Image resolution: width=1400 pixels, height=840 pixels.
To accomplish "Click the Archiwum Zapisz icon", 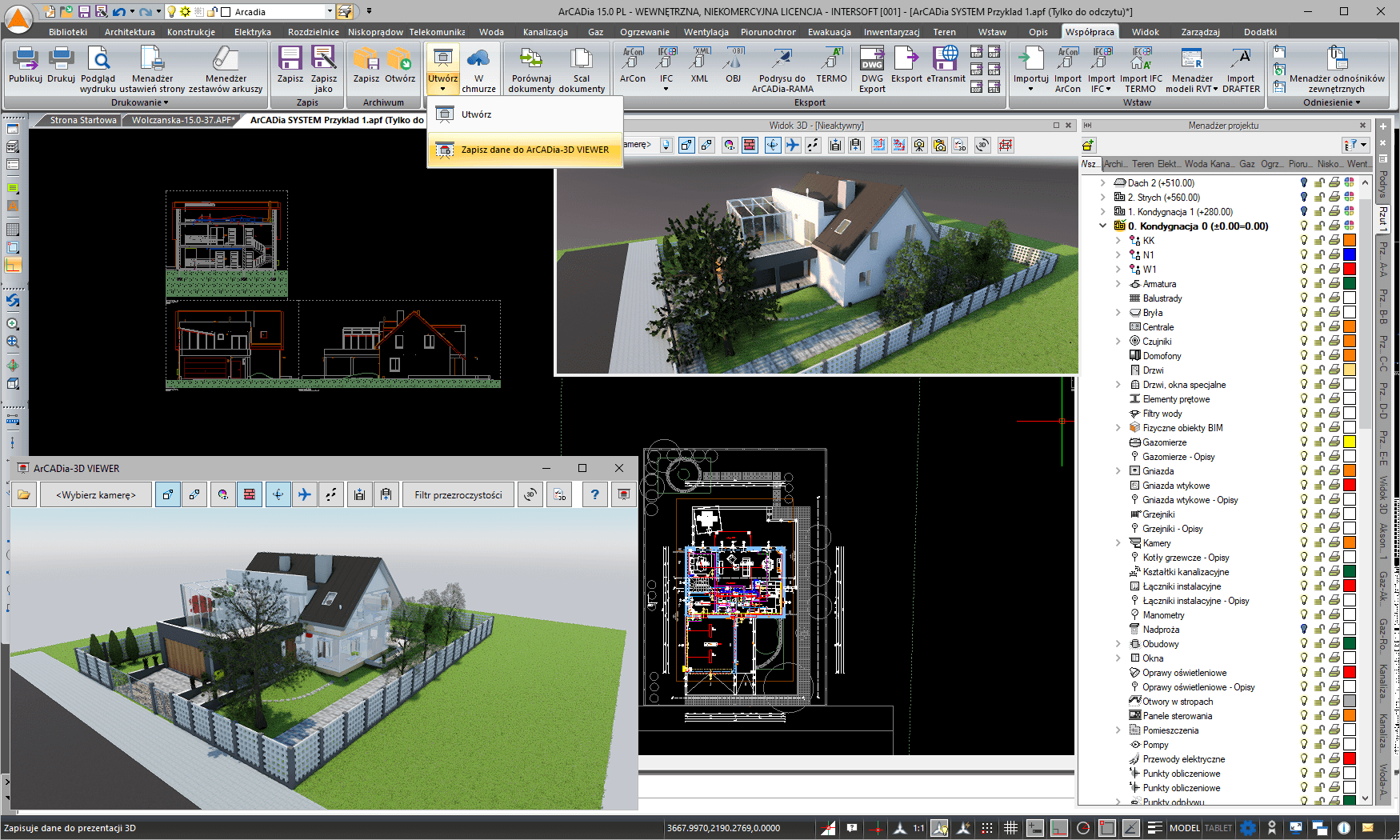I will pyautogui.click(x=366, y=59).
